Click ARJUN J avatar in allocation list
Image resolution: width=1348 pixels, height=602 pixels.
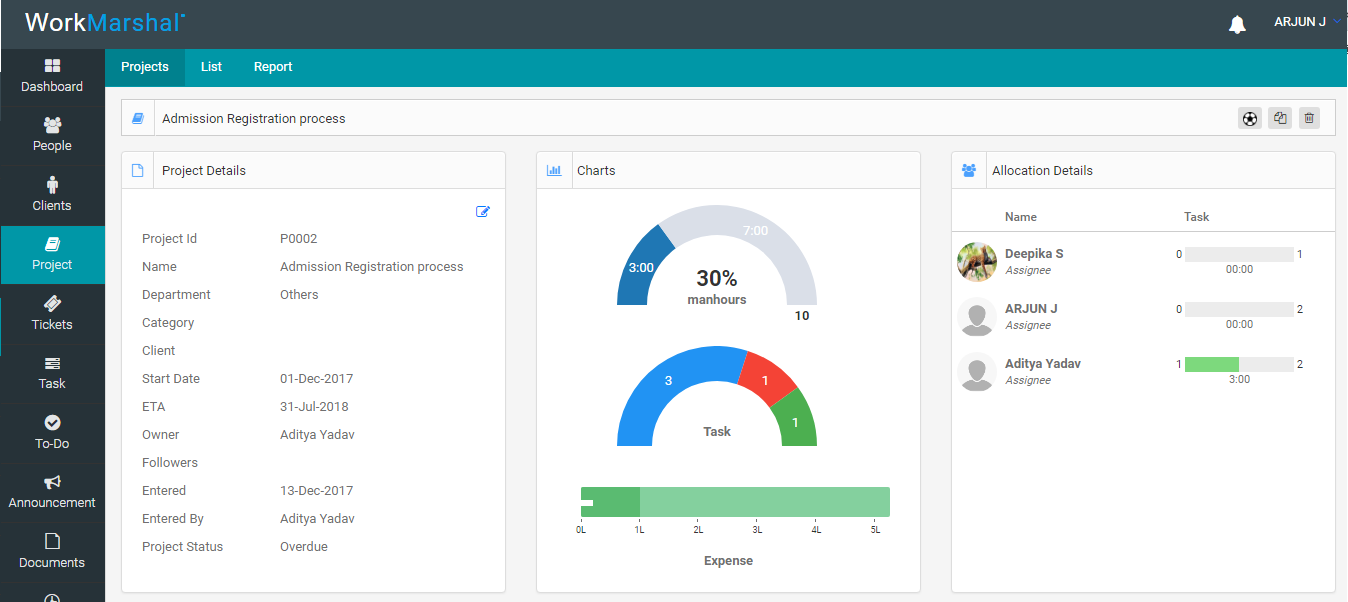977,317
